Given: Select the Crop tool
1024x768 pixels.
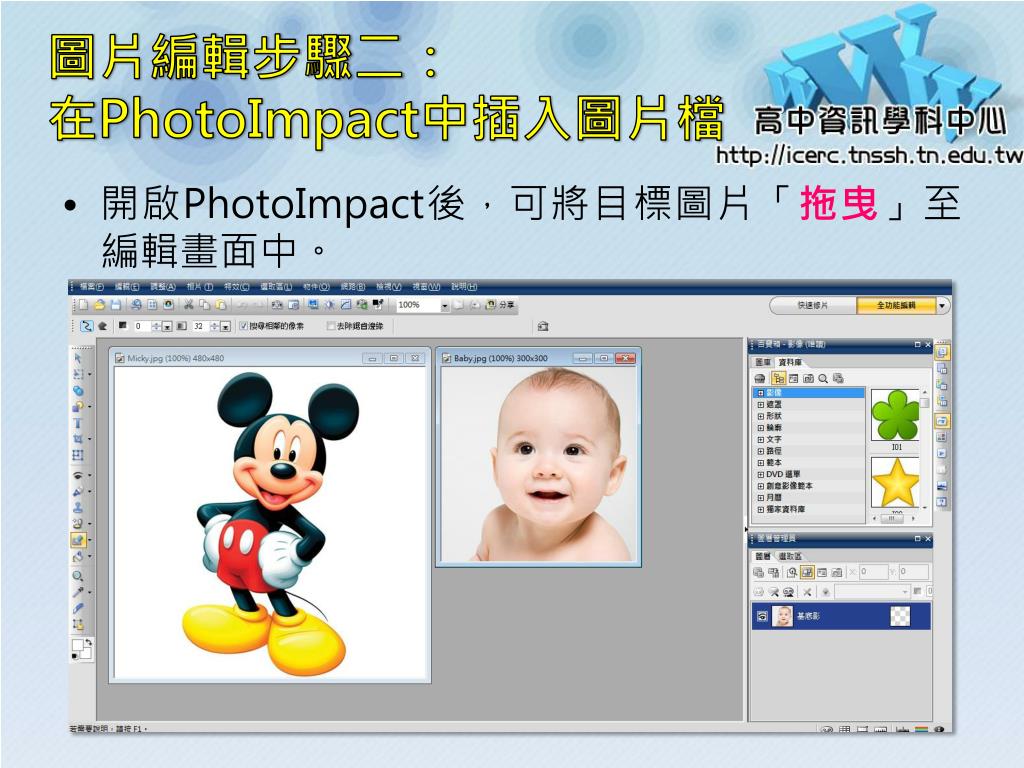Looking at the screenshot, I should [78, 438].
